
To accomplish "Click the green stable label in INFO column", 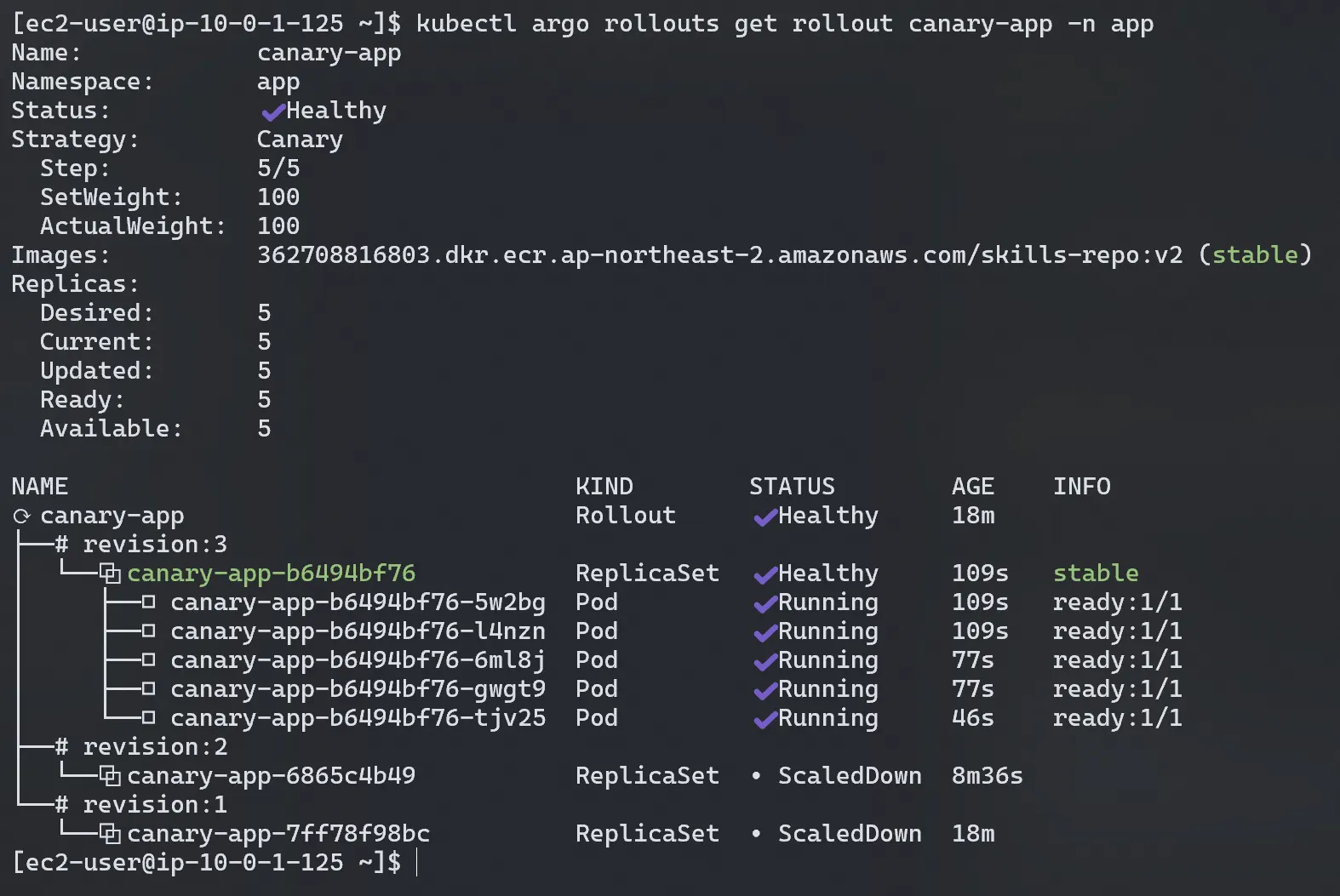I will pyautogui.click(x=1096, y=574).
